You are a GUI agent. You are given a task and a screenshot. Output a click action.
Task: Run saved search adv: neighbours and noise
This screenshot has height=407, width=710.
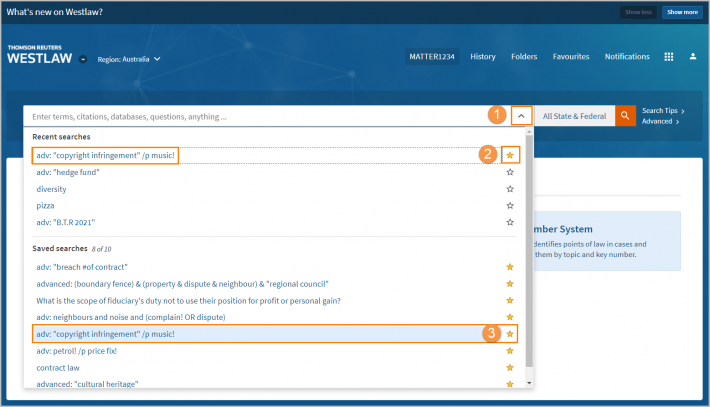(x=131, y=317)
